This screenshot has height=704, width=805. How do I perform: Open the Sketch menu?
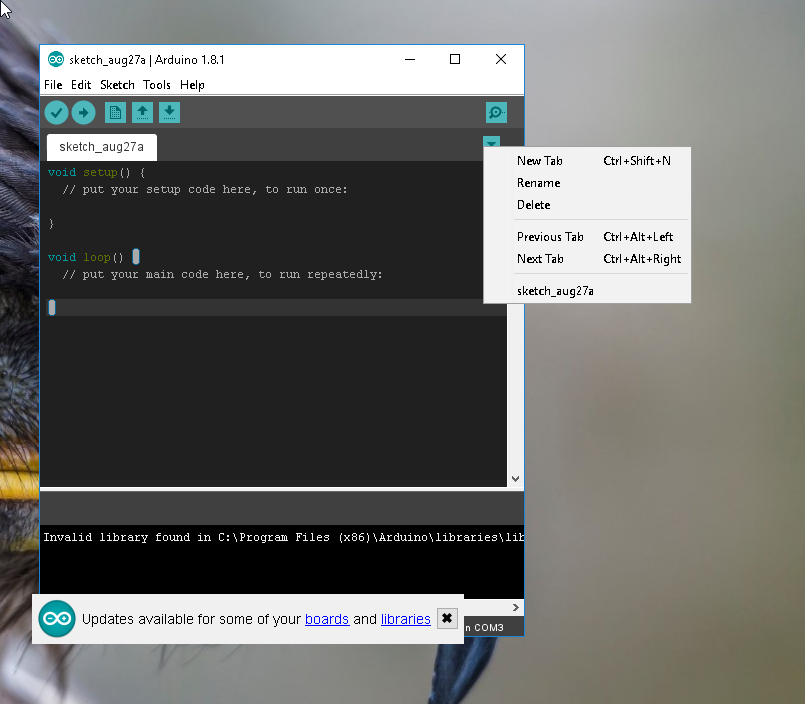coord(117,85)
